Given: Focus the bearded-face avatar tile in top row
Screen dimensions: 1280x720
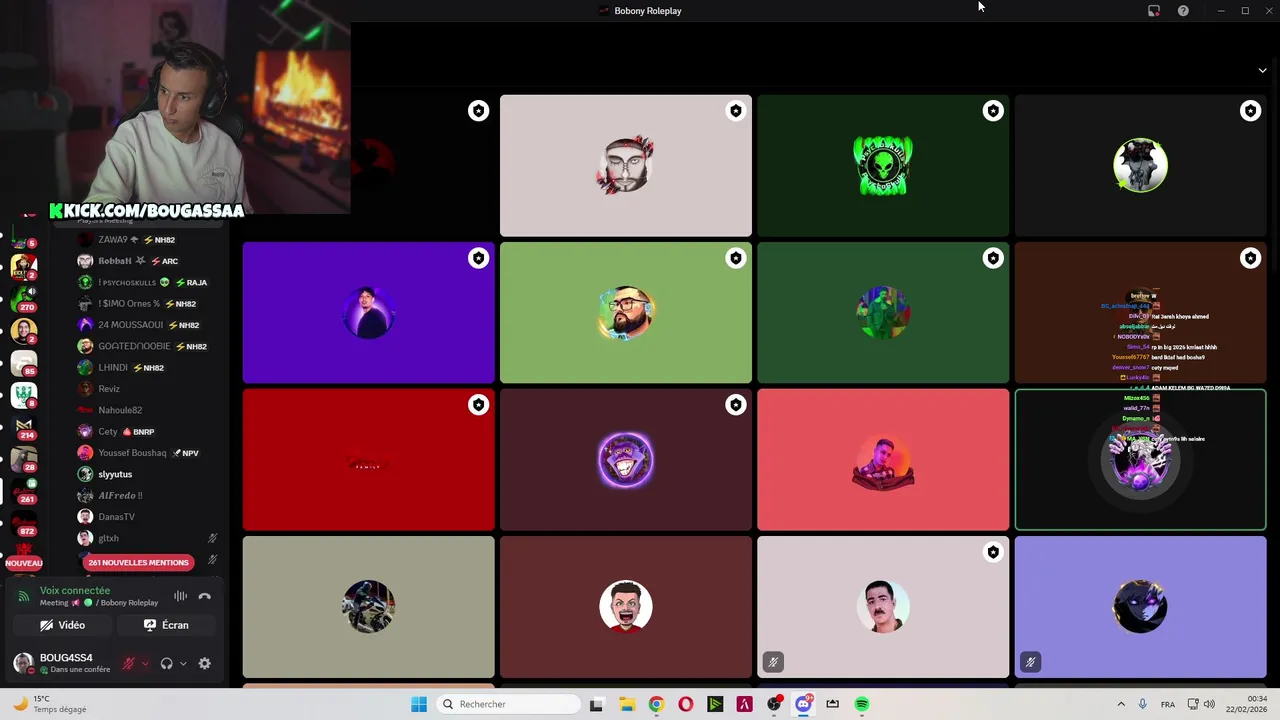Looking at the screenshot, I should (x=626, y=166).
